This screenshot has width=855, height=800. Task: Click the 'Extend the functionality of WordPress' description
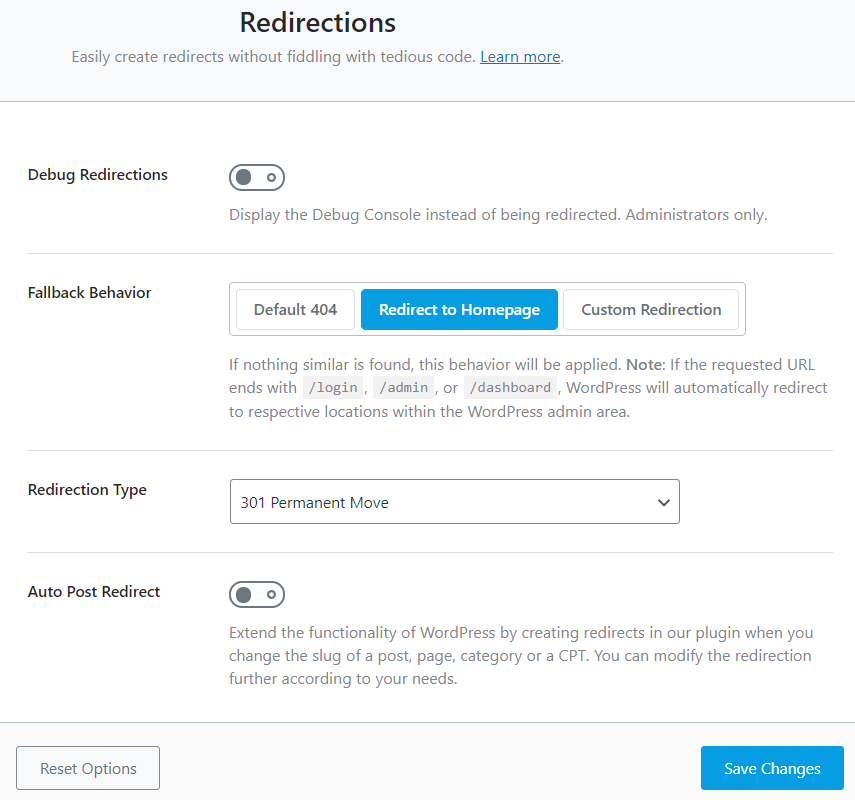(x=521, y=655)
